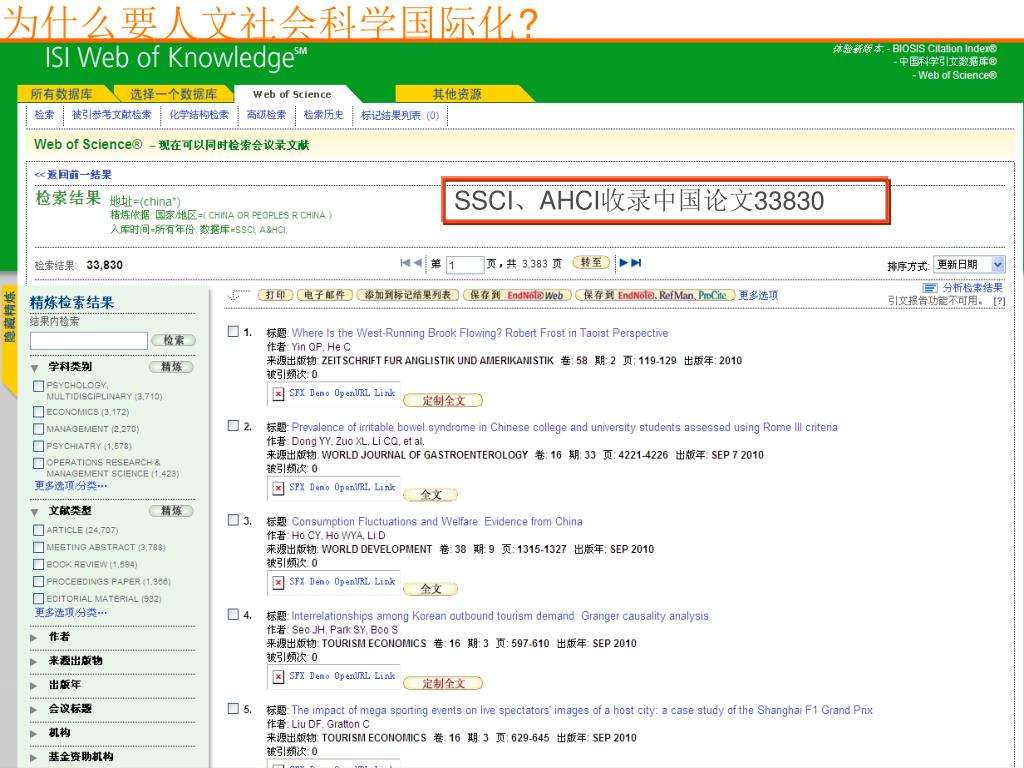Open the sort by 更新日期 dropdown

point(969,264)
